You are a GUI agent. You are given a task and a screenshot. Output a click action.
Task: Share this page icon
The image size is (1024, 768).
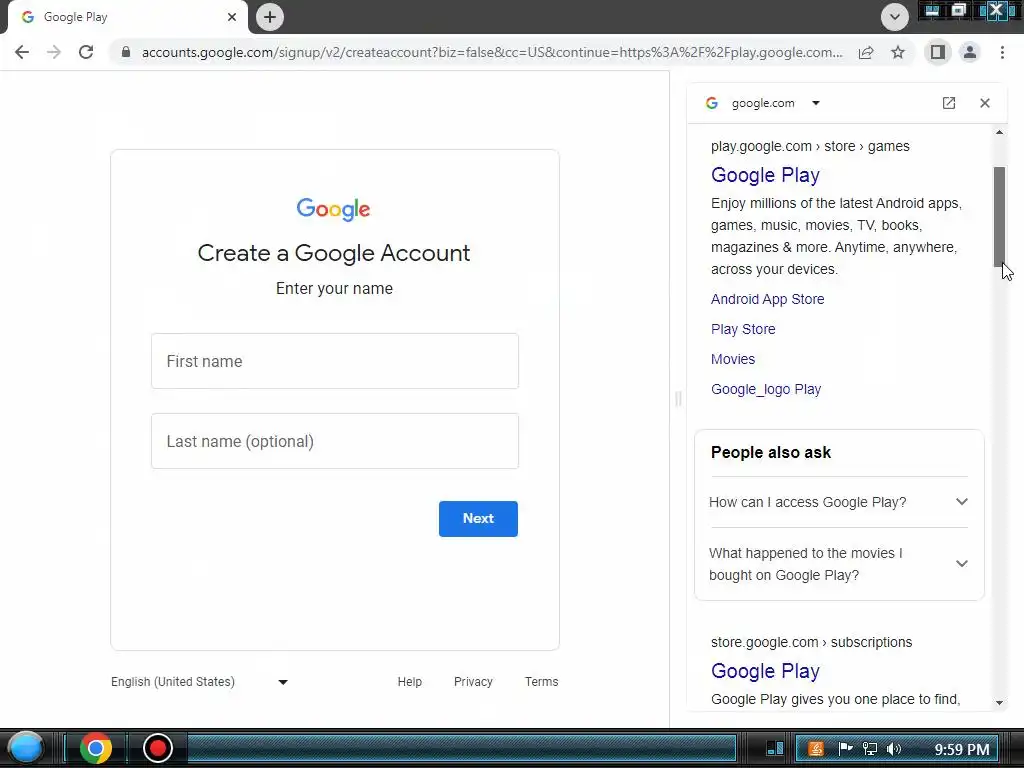(866, 52)
